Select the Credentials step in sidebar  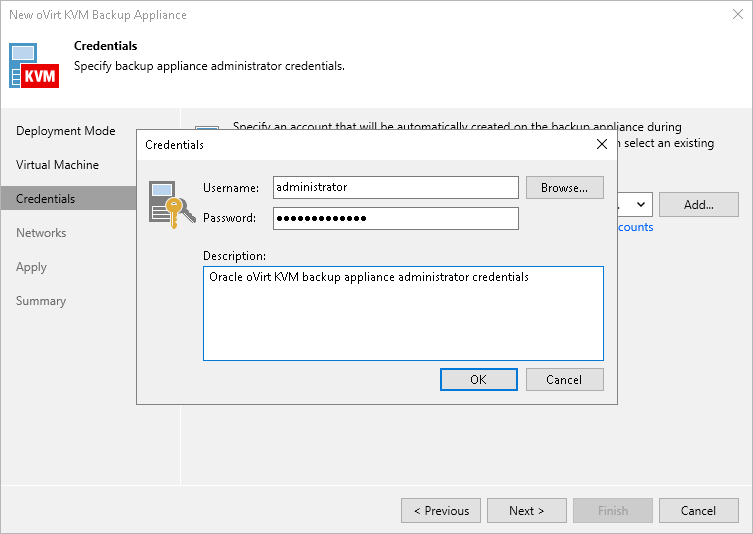45,199
